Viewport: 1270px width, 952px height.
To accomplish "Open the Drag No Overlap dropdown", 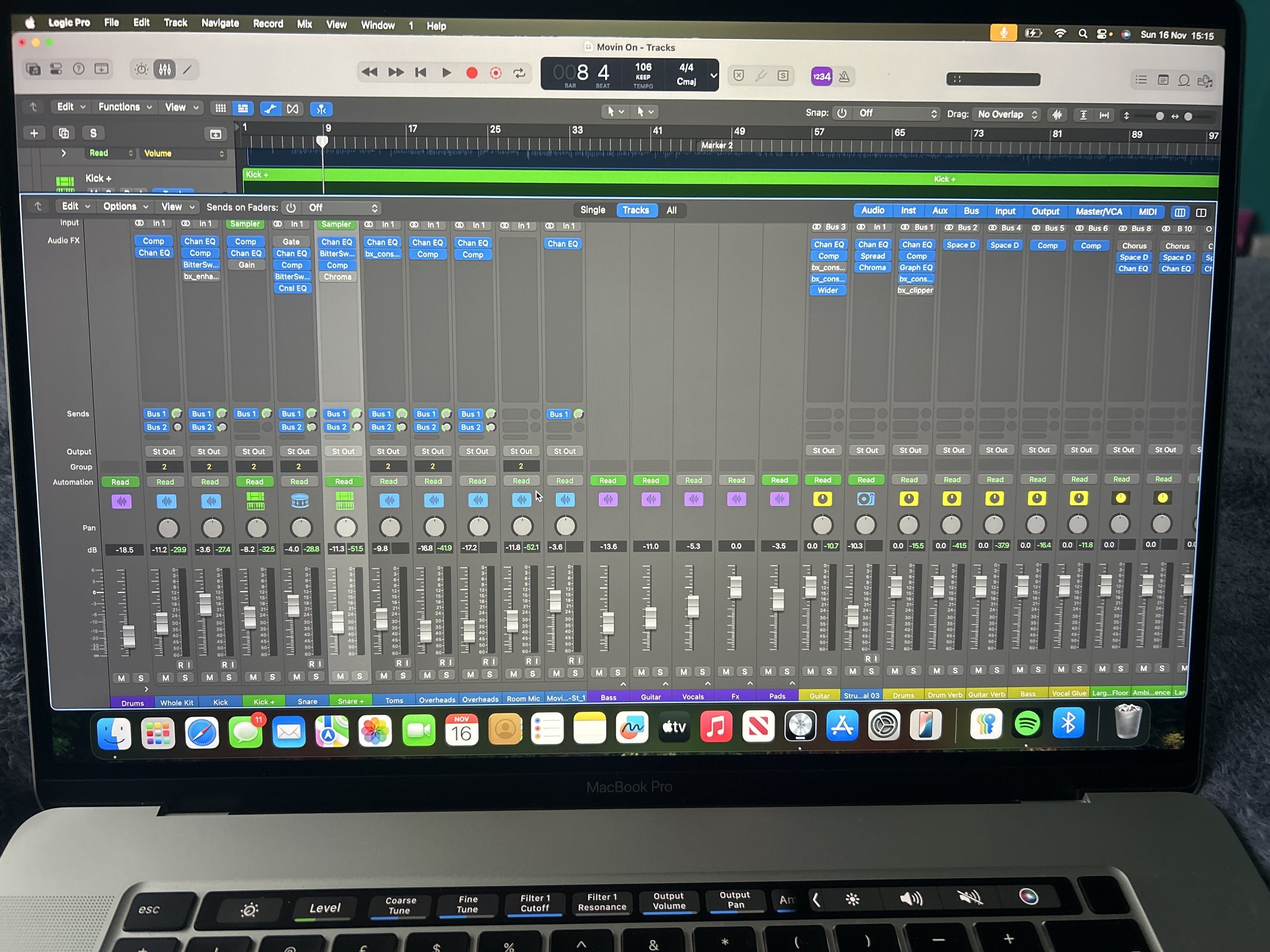I will click(x=1007, y=114).
